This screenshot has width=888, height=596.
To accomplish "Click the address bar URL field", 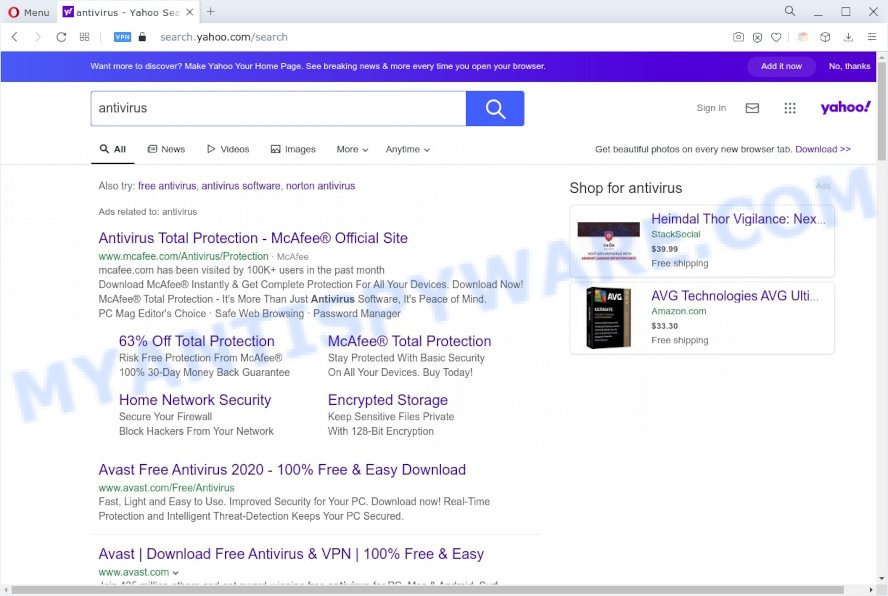I will tap(224, 37).
